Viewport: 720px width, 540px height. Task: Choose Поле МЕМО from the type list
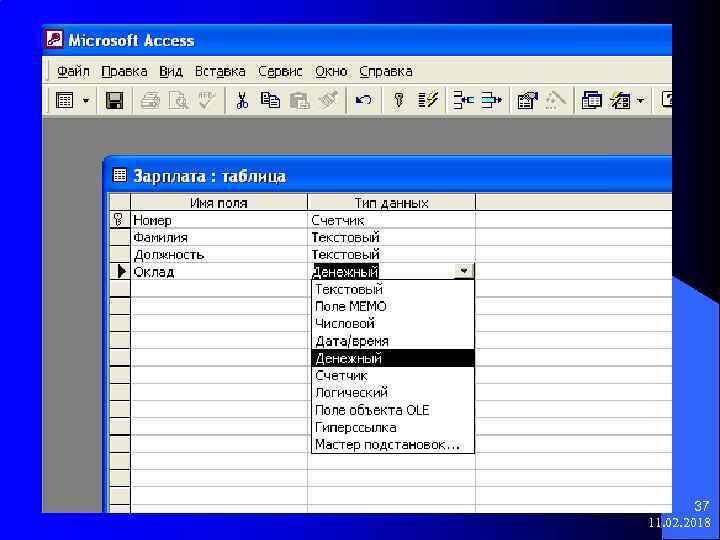(x=393, y=306)
